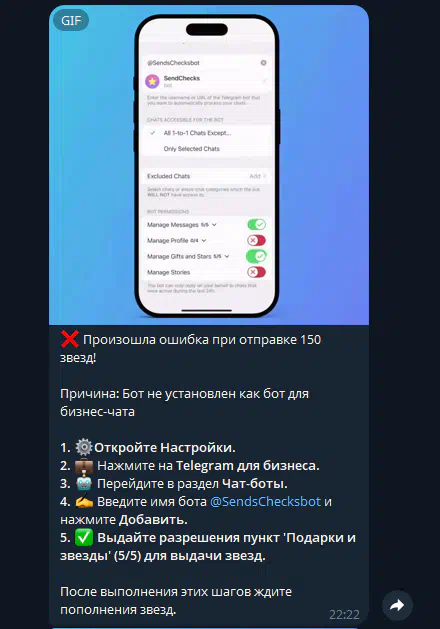440x629 pixels.
Task: Toggle the Manage Gifts and Stars switch
Action: click(256, 256)
